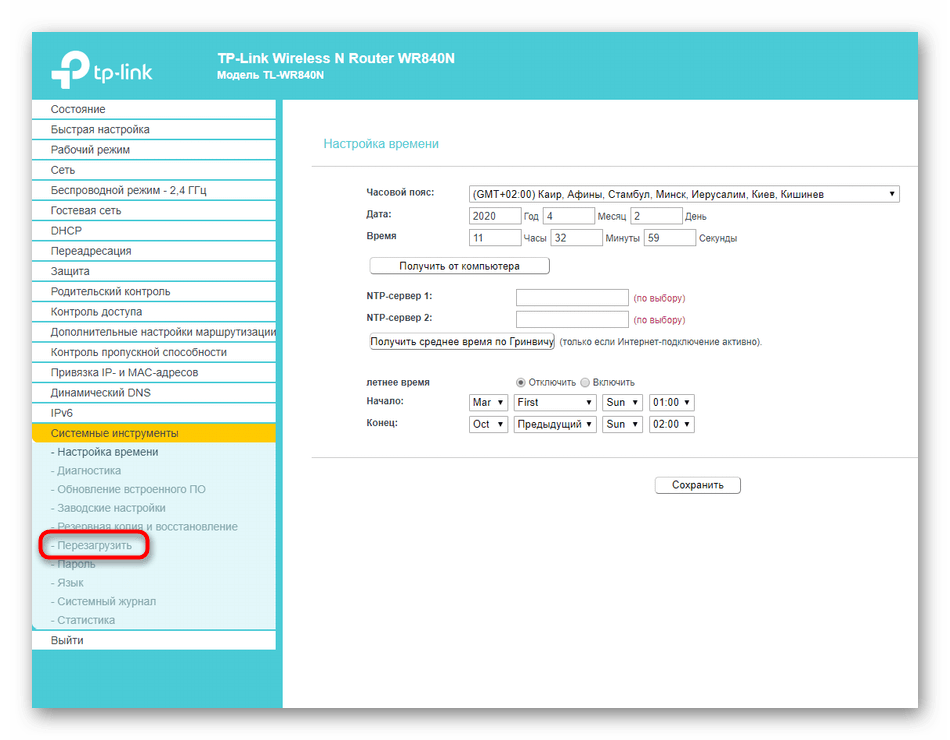Viewport: 950px width, 740px height.
Task: Open the end week 'Предыдущий' dropdown
Action: [x=555, y=424]
